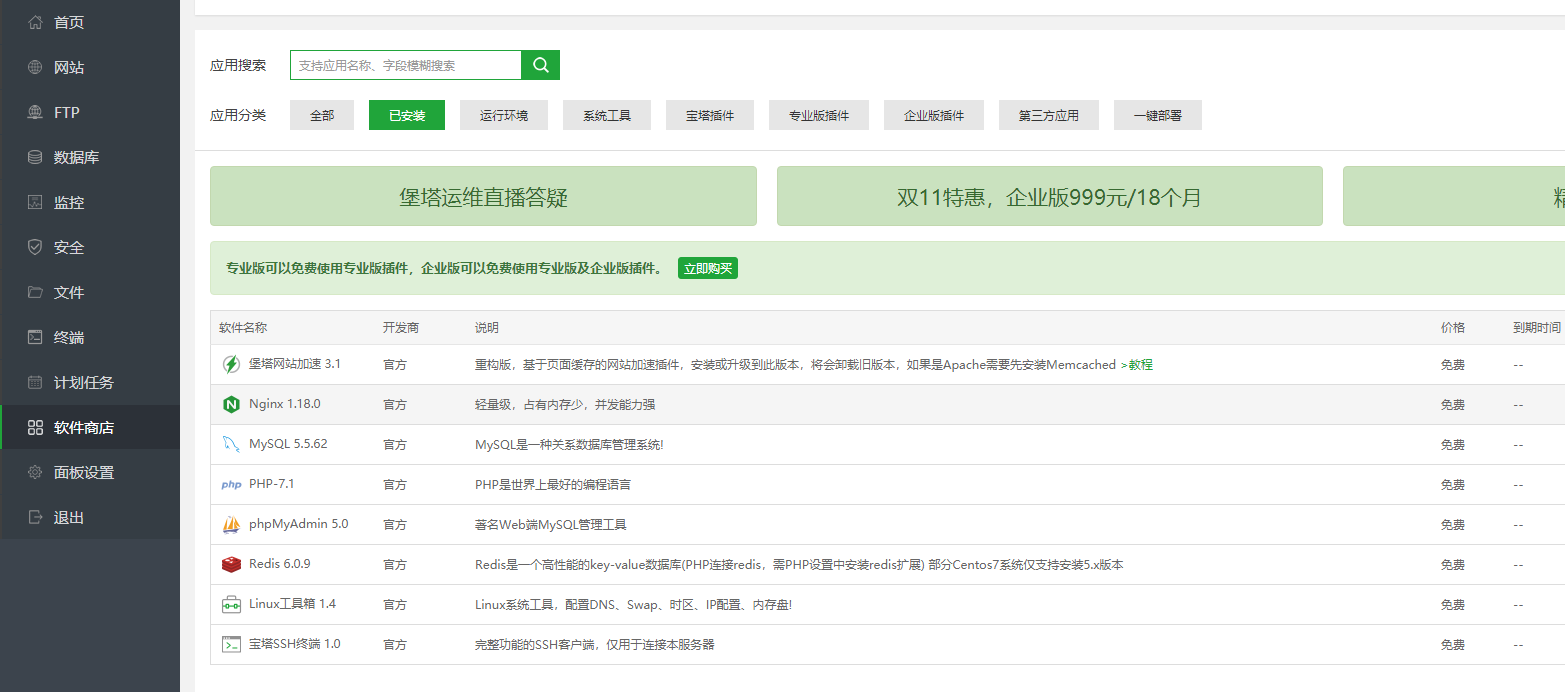Select the 系统工具 category tab
Viewport: 1565px width, 692px height.
coord(607,115)
